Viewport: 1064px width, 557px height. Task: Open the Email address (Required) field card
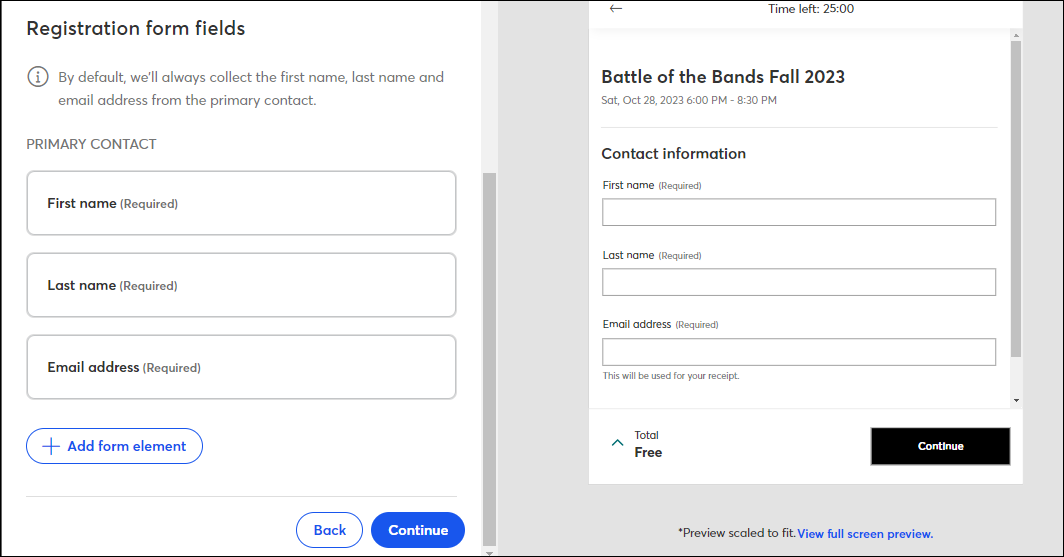point(241,367)
